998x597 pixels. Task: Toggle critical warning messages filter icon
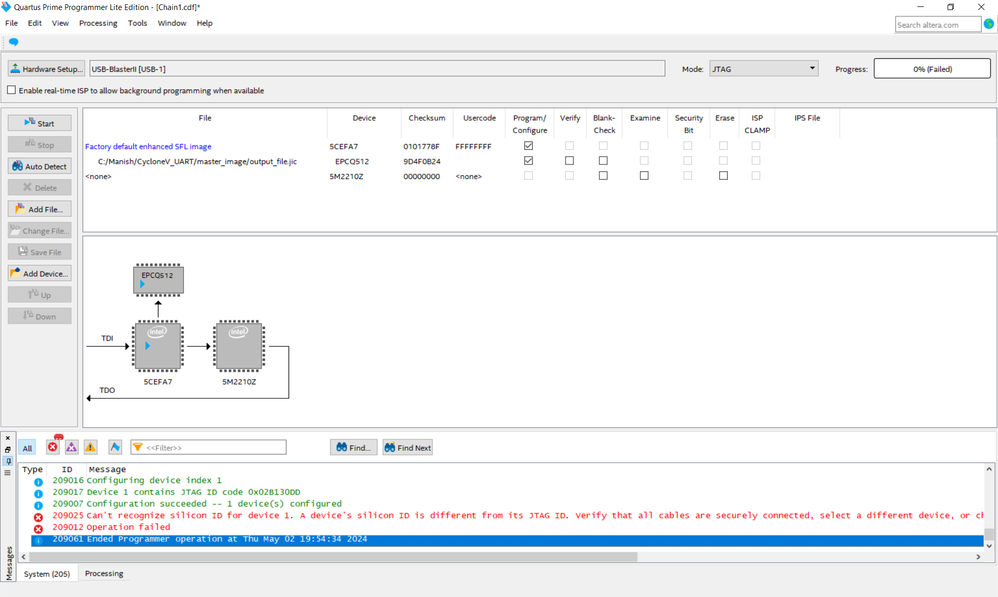click(x=71, y=447)
